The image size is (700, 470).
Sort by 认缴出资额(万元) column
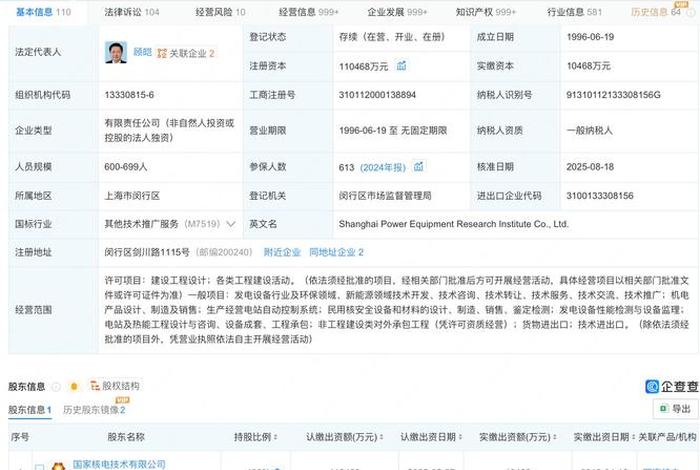click(x=381, y=437)
